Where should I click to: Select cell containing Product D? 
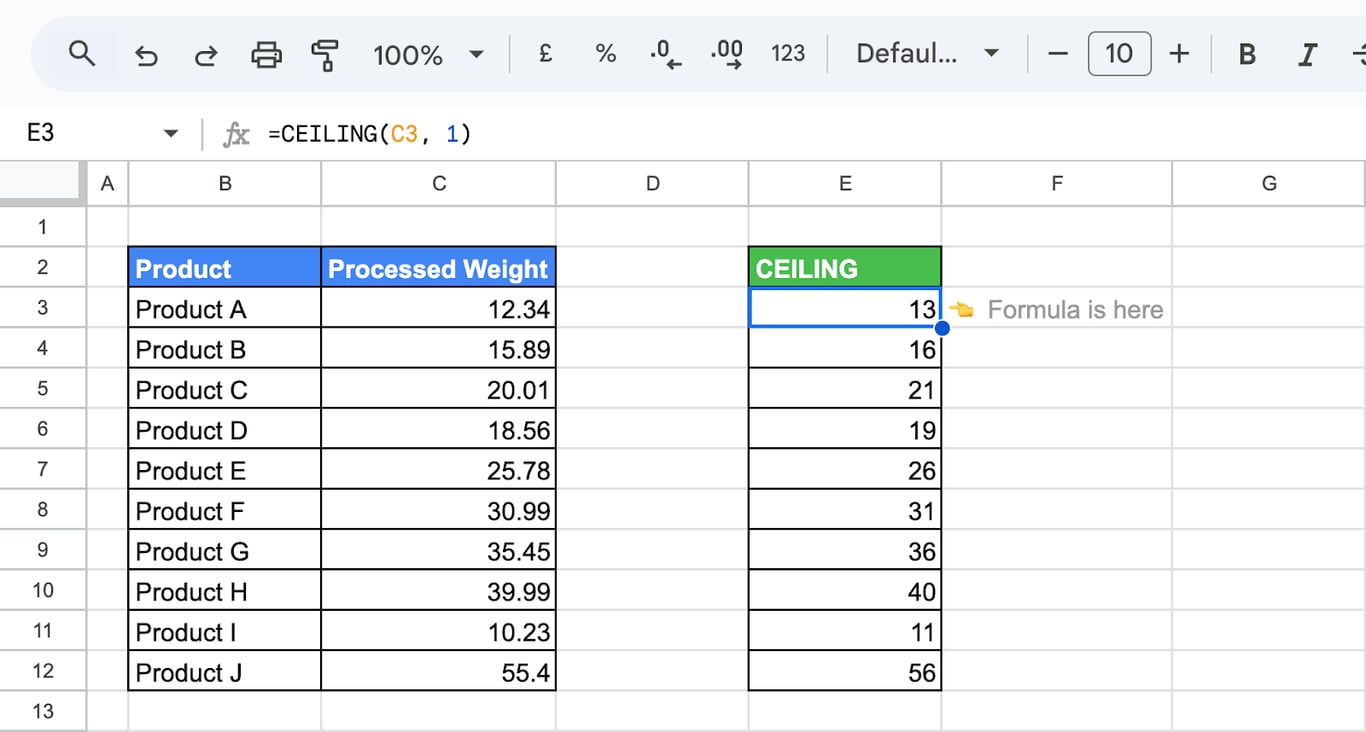pos(225,429)
